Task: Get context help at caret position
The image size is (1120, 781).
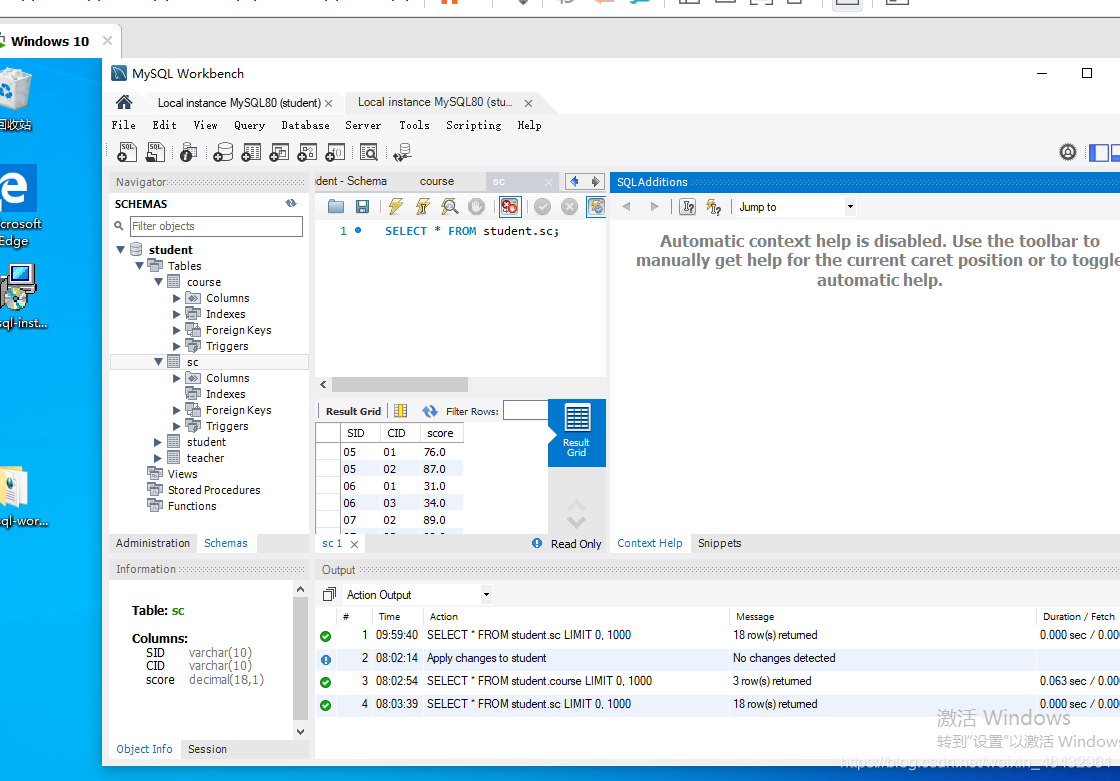Action: pos(687,207)
